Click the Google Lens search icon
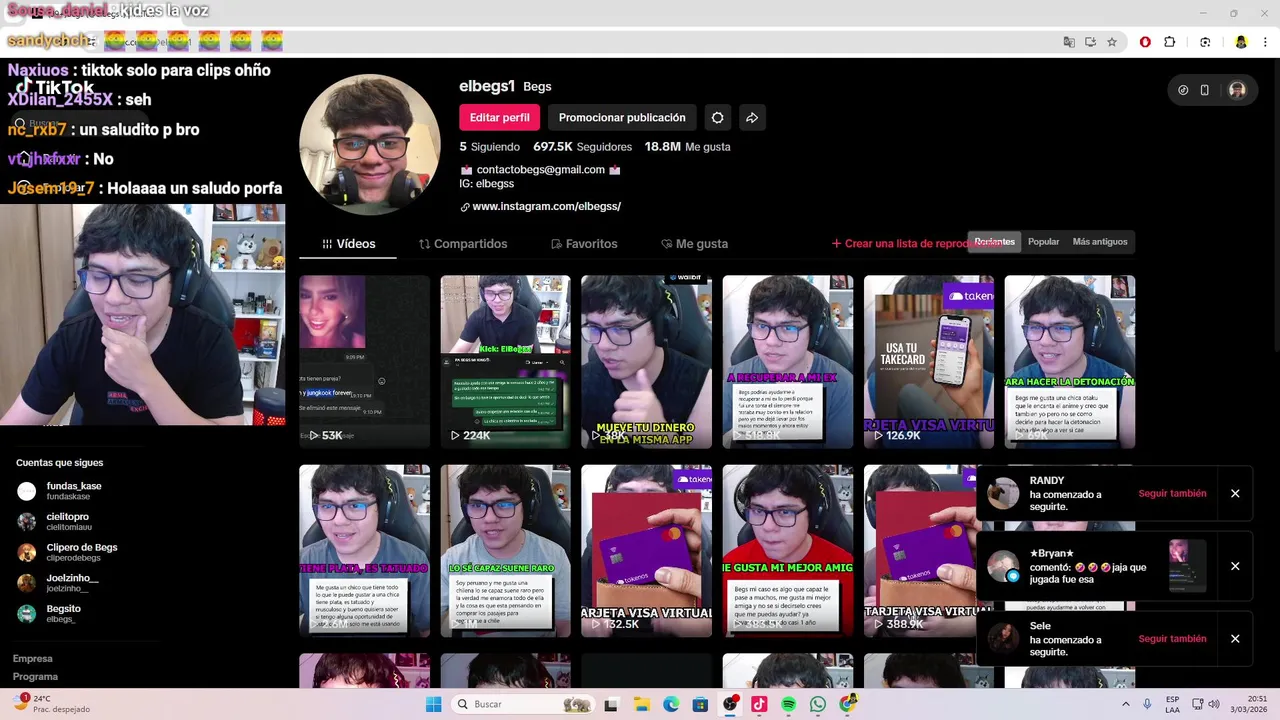 tap(1205, 42)
